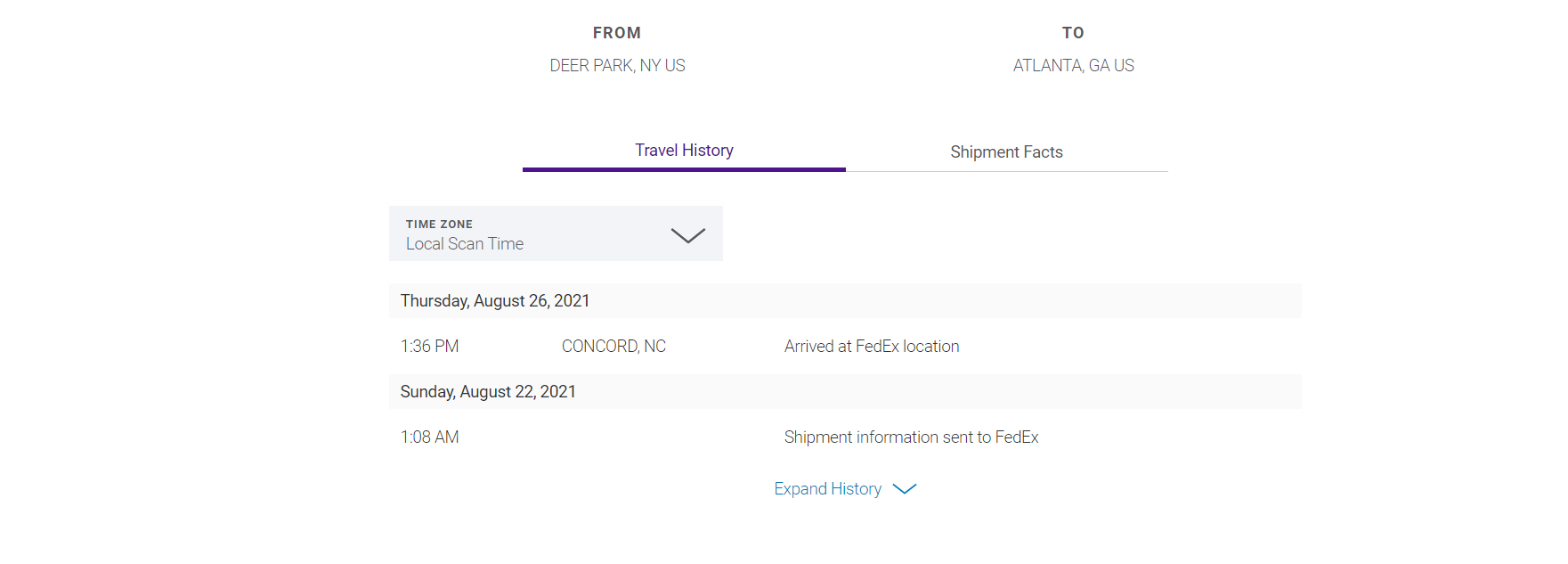
Task: Expand the Local Scan Time selector
Action: point(465,244)
